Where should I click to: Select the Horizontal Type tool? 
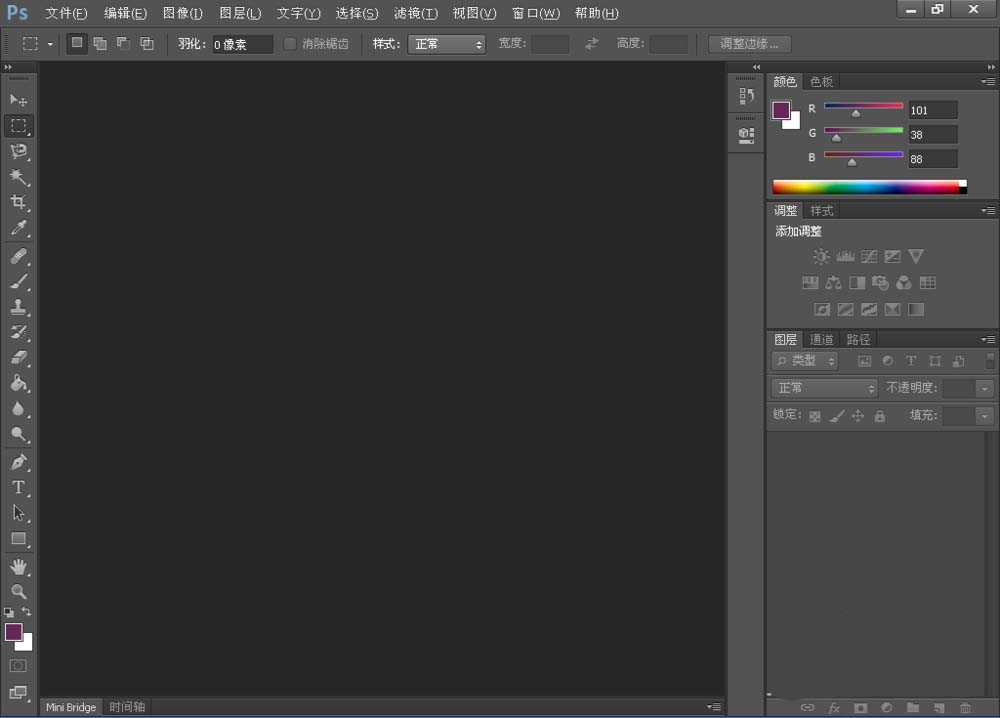coord(18,488)
